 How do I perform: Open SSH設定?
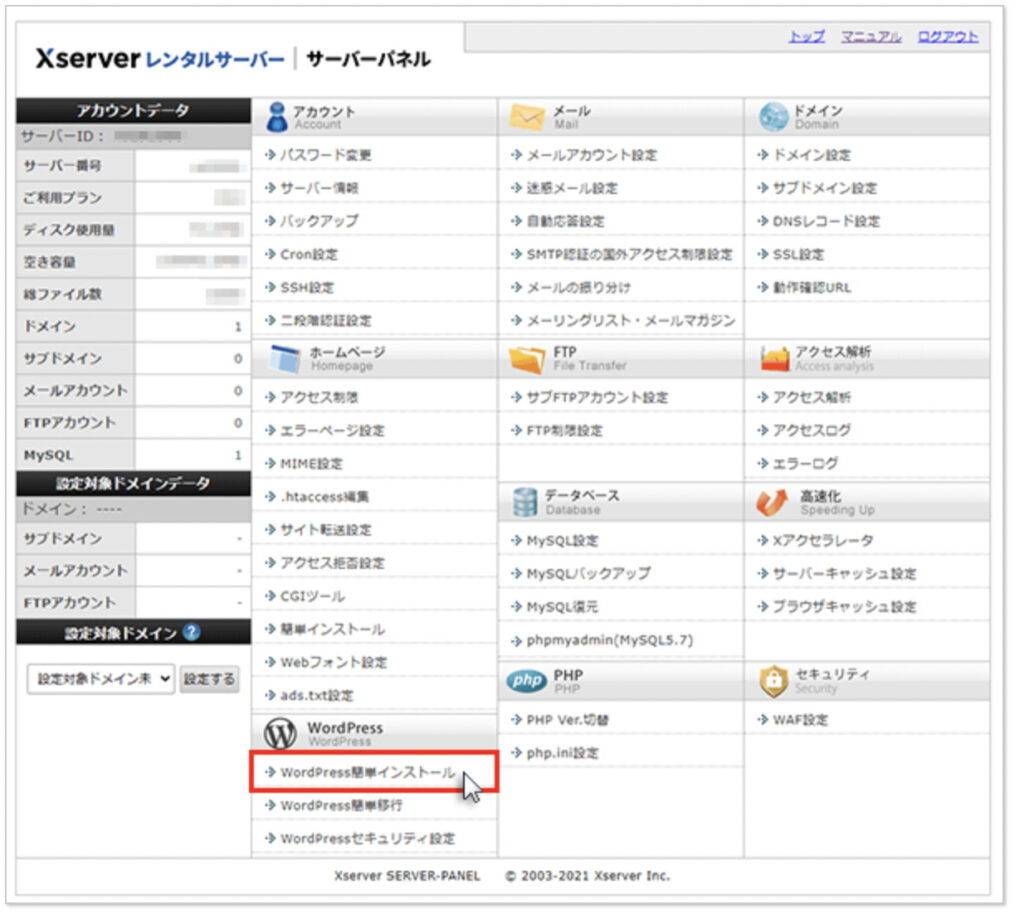307,287
